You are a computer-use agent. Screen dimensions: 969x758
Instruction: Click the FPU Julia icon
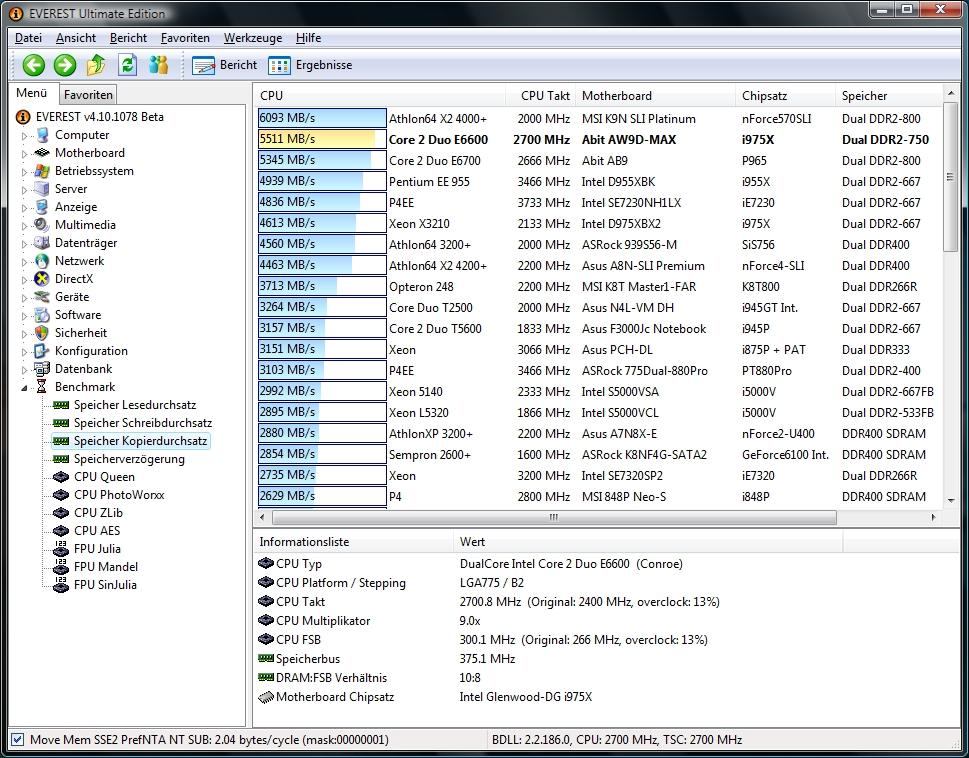[61, 549]
